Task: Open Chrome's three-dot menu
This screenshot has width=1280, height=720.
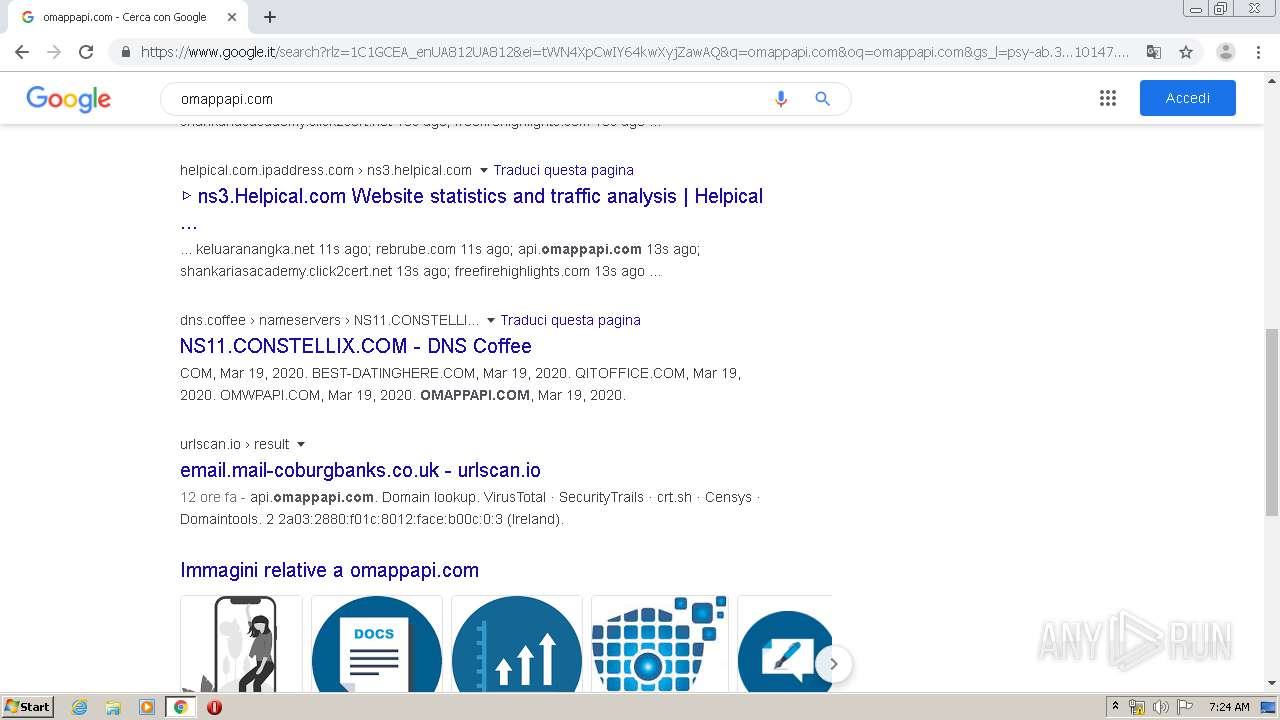Action: [x=1258, y=52]
